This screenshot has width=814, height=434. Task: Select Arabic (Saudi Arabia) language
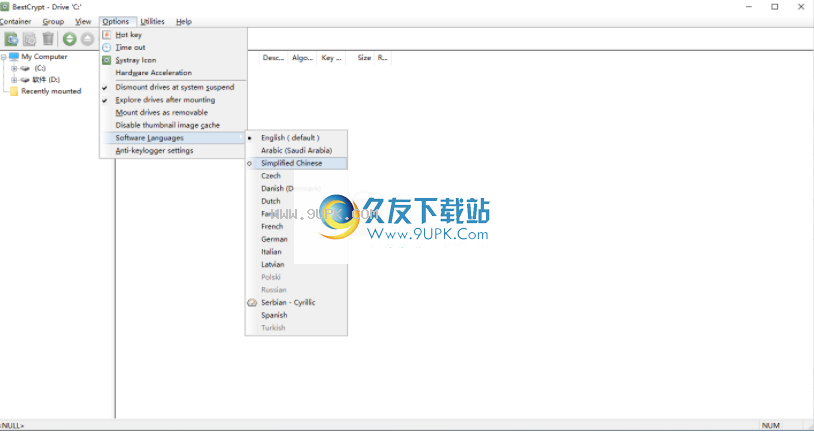click(x=296, y=151)
